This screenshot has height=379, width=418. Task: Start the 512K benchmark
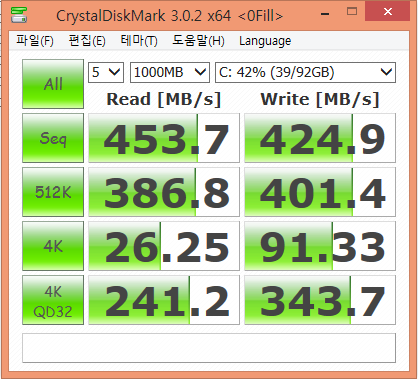(53, 192)
